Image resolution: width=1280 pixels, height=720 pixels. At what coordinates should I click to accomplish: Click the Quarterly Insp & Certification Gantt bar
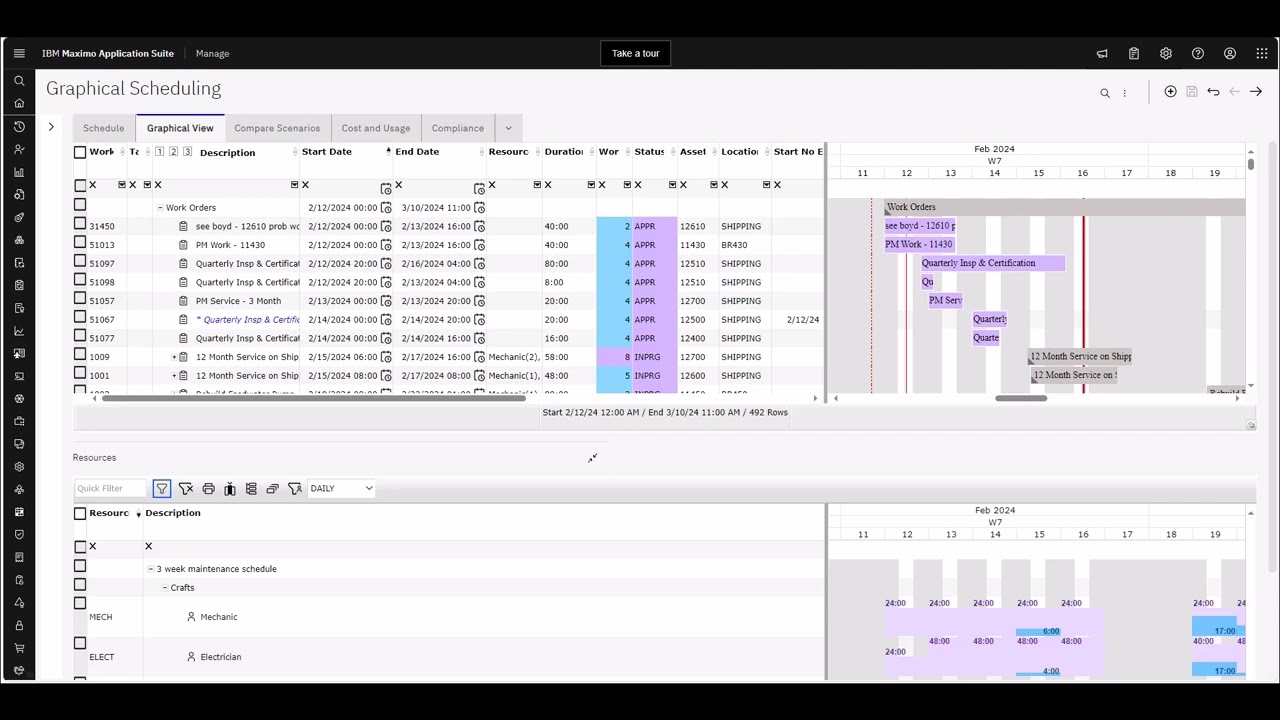(993, 263)
